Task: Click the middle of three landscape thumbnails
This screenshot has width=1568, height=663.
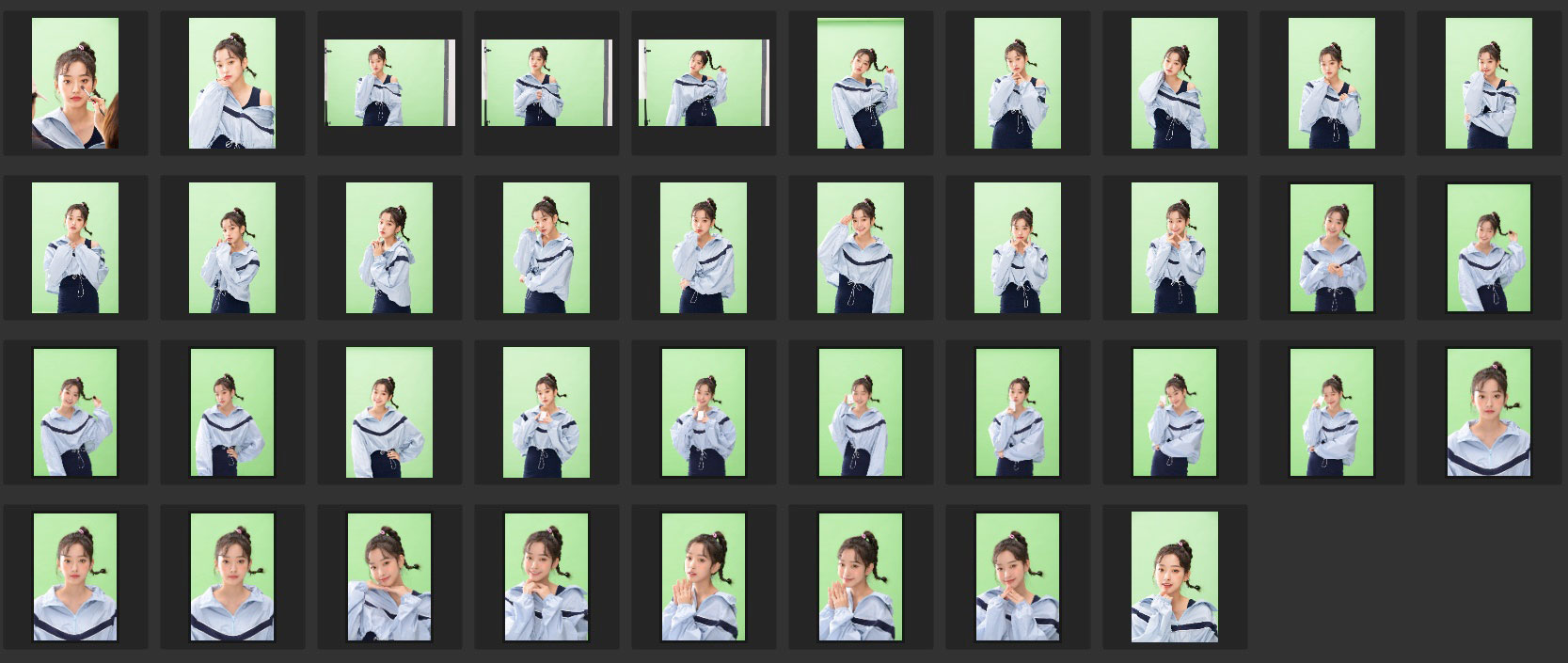Action: pyautogui.click(x=546, y=83)
